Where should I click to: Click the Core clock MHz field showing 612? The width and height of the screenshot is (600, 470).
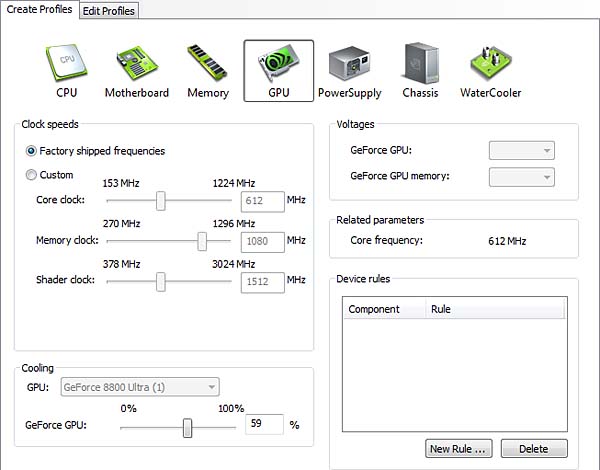click(x=262, y=201)
